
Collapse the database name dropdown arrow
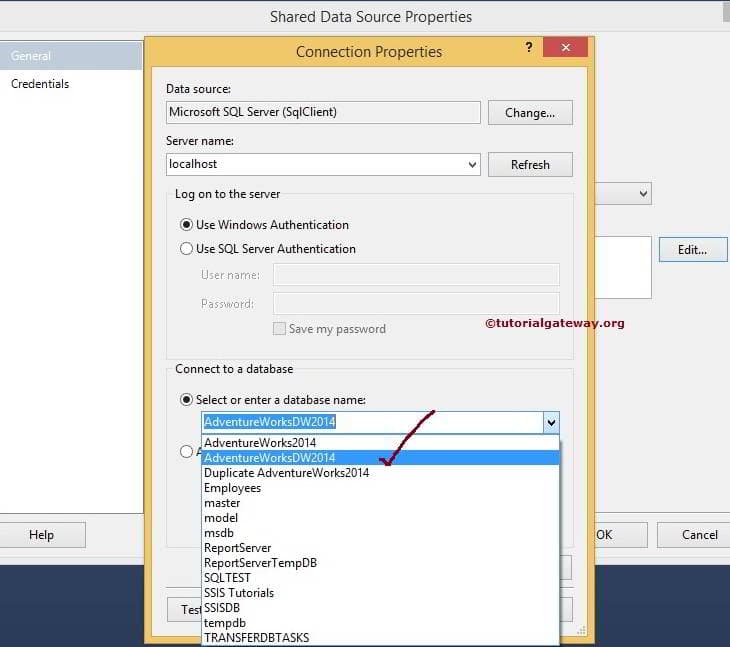(551, 423)
